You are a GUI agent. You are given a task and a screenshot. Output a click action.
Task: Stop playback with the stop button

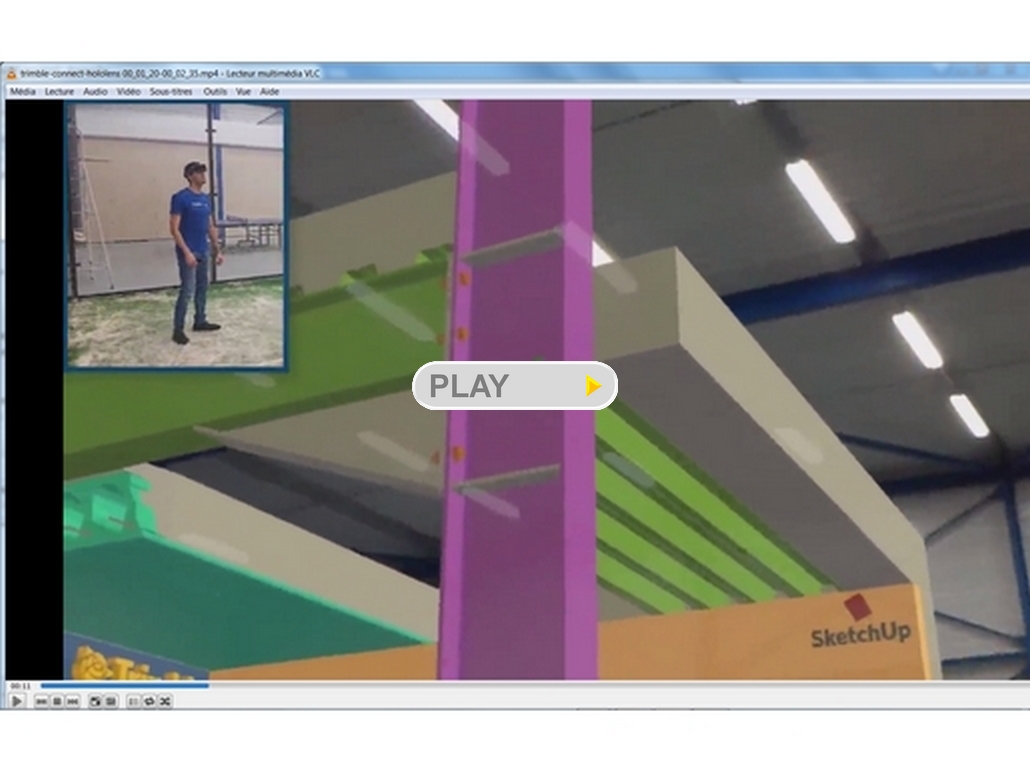pyautogui.click(x=57, y=702)
